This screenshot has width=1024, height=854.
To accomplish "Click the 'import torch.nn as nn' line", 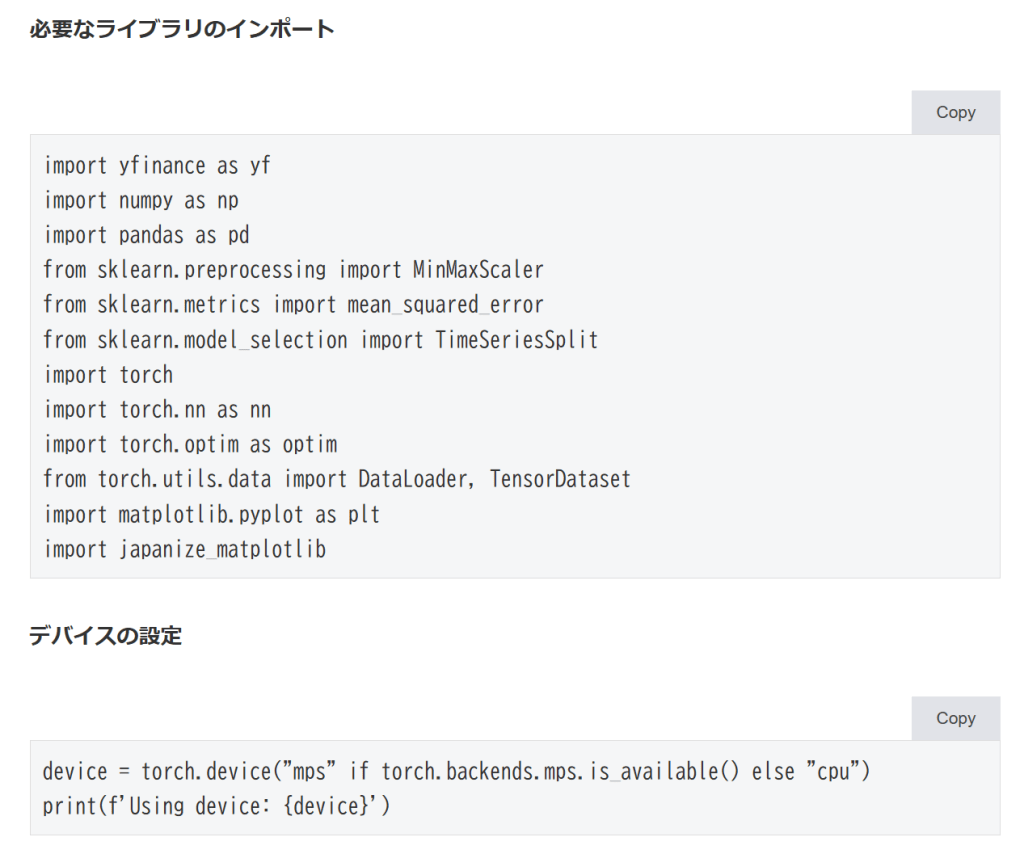I will (x=157, y=410).
